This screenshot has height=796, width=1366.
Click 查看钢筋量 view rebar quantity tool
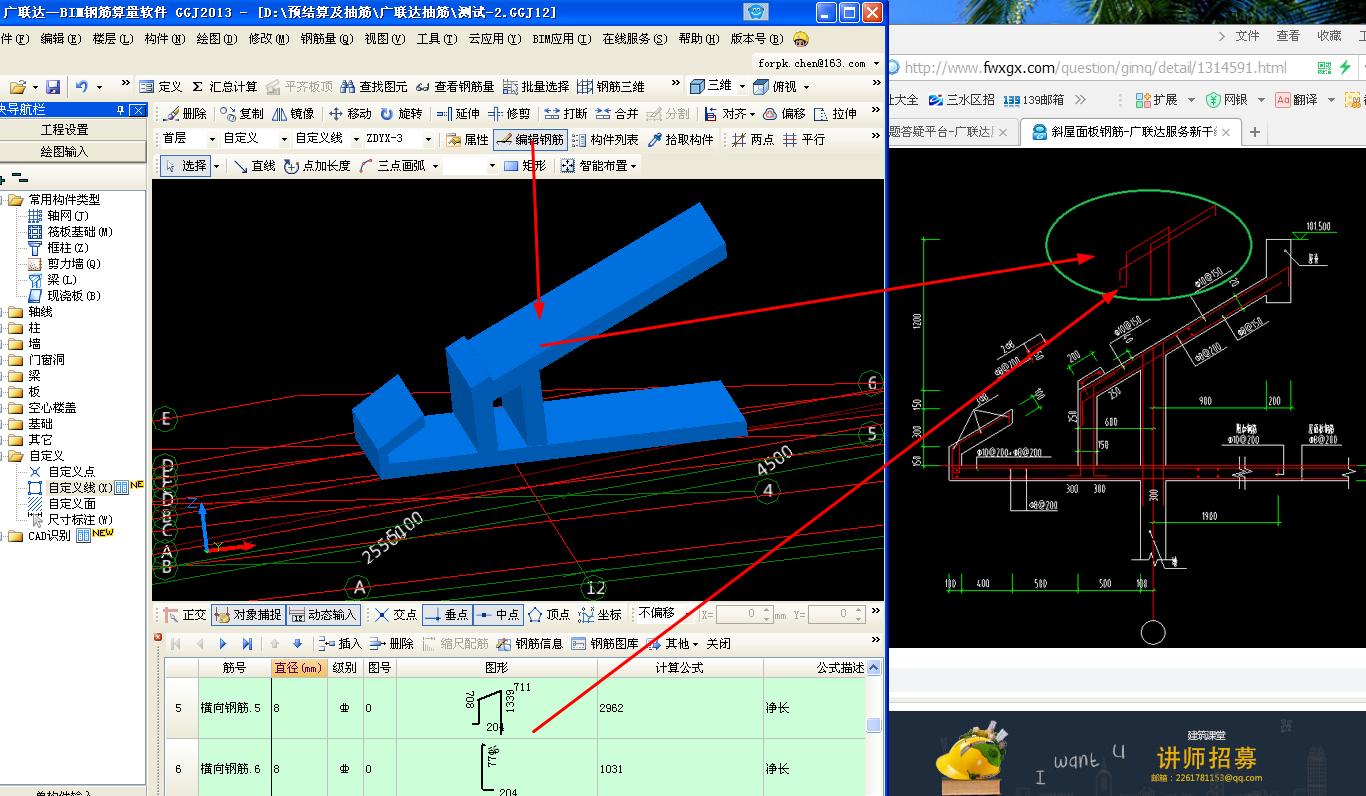pyautogui.click(x=455, y=87)
